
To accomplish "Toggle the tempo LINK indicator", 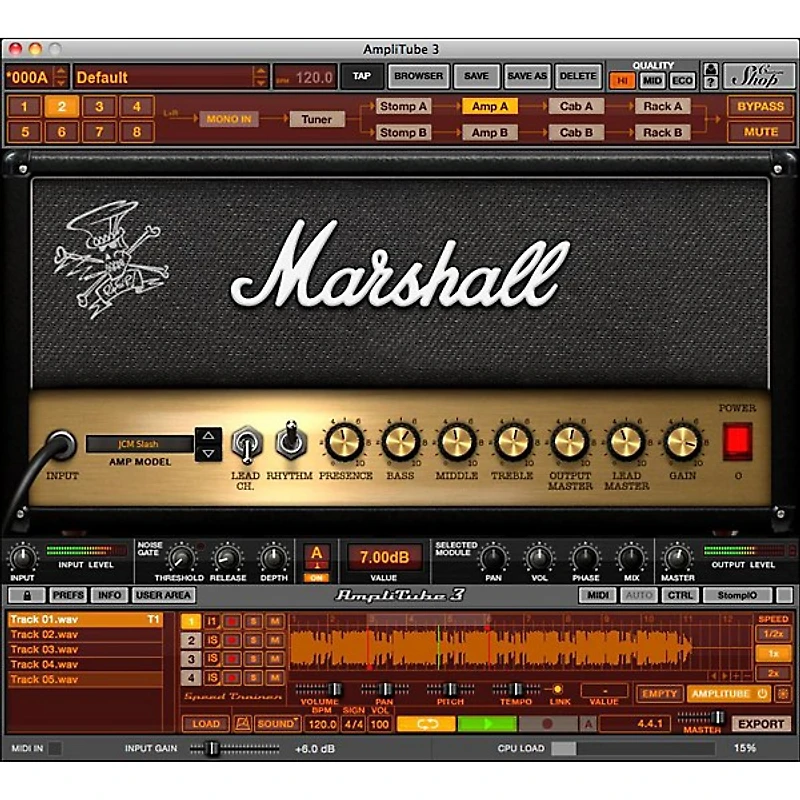I will click(558, 689).
